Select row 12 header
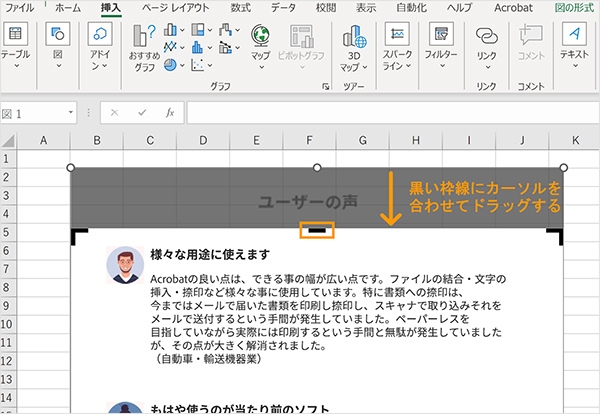This screenshot has height=414, width=600. pyautogui.click(x=8, y=361)
